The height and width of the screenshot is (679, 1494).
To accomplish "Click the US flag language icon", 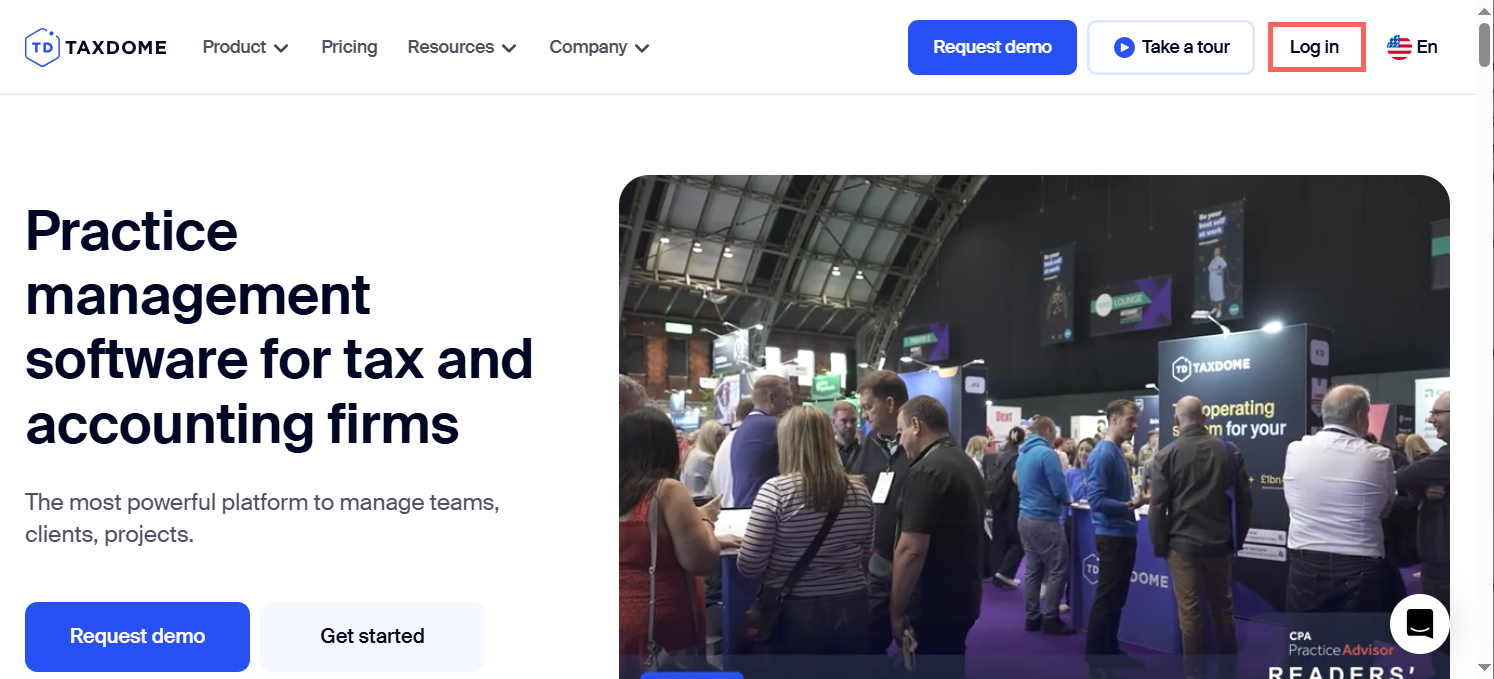I will click(1398, 47).
